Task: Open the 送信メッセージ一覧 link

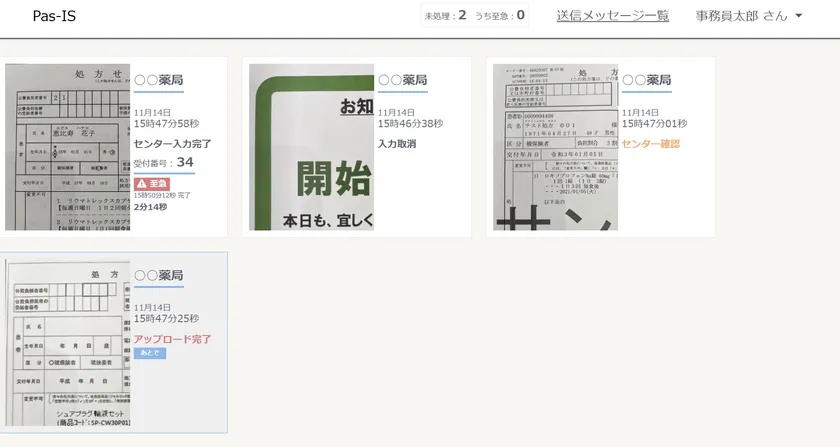Action: [x=612, y=16]
